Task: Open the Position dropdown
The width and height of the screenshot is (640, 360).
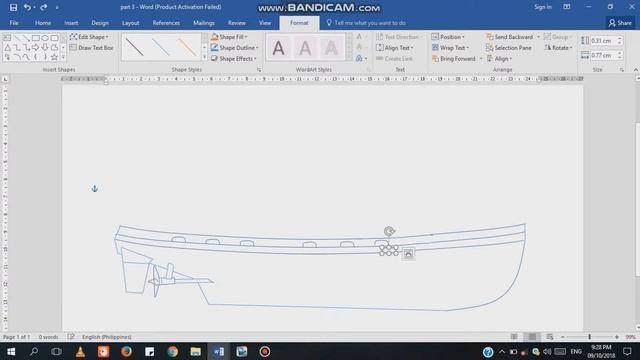Action: pyautogui.click(x=448, y=37)
